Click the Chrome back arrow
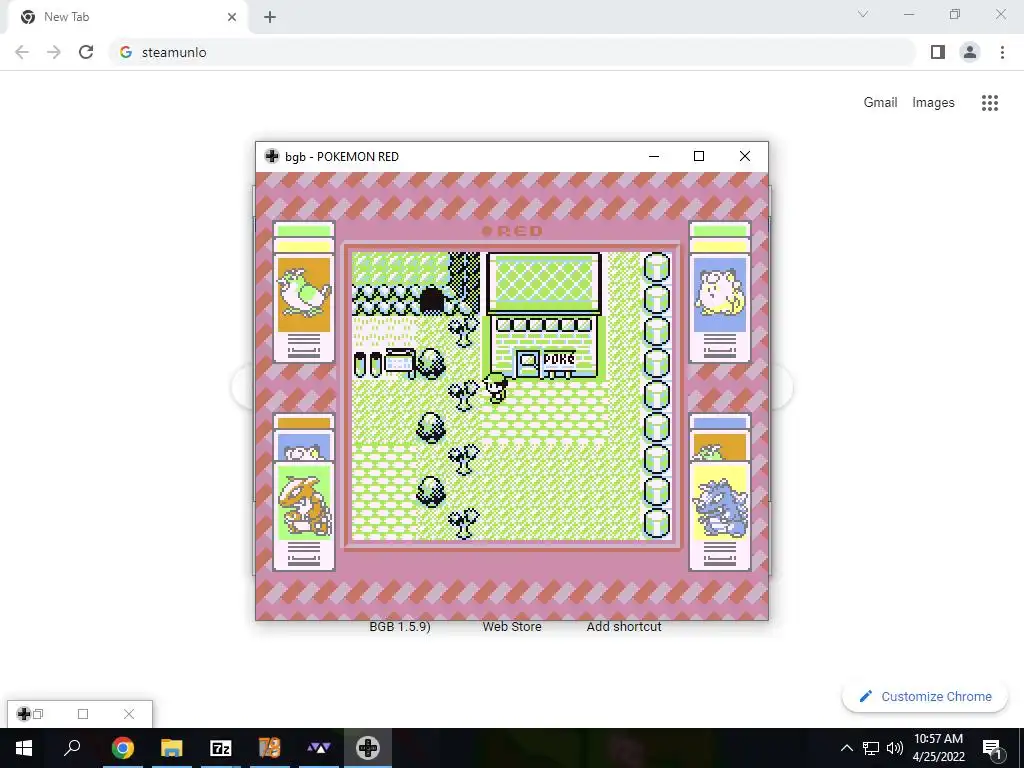Screen dimensions: 1024x768 pyautogui.click(x=22, y=52)
